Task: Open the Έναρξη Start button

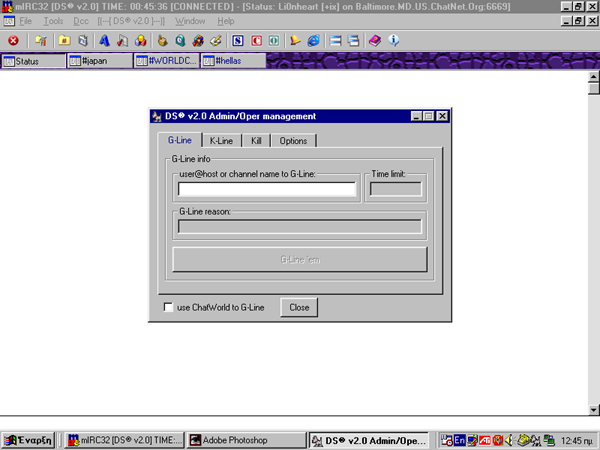Action: pos(29,440)
